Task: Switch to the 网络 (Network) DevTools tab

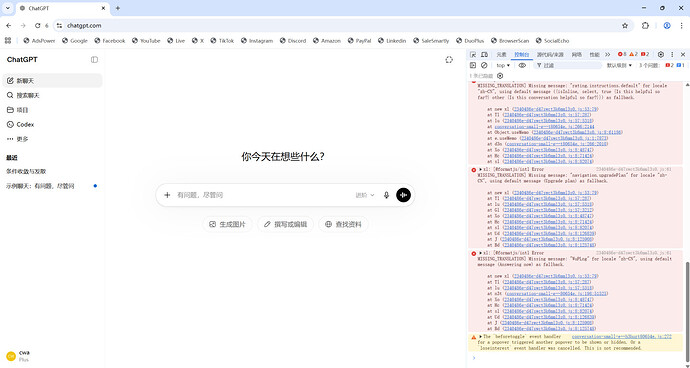Action: 576,55
